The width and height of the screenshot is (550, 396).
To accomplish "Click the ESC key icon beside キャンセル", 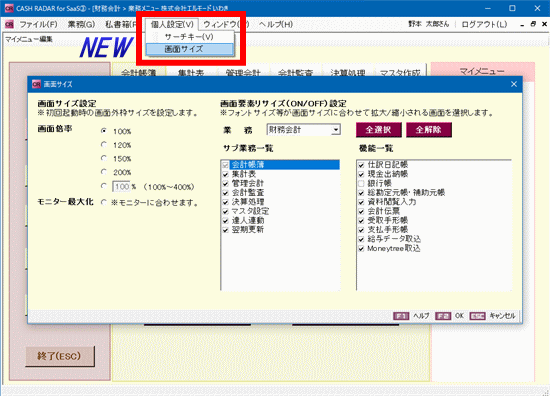I will click(x=477, y=316).
